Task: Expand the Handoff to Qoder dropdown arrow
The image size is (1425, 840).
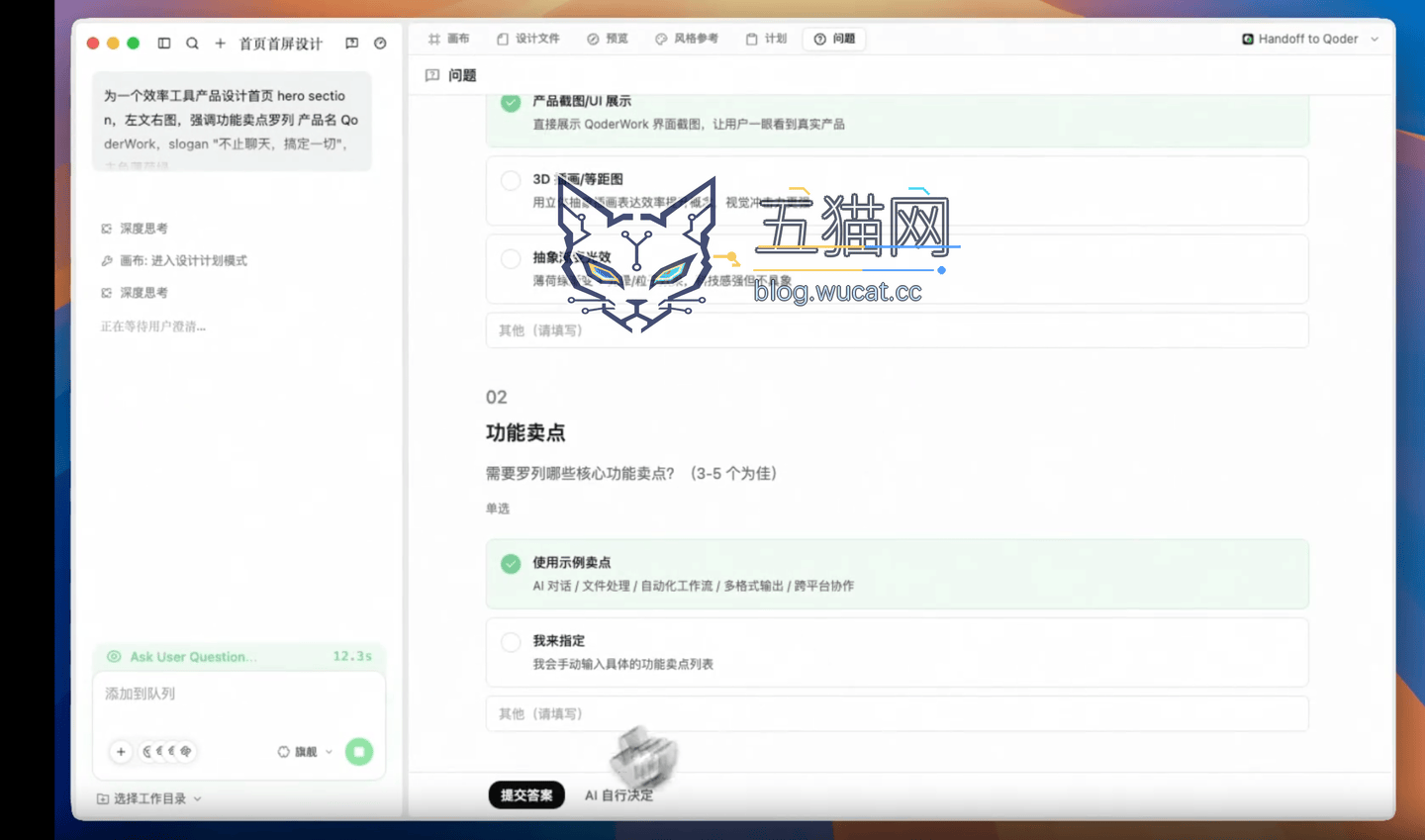Action: [1375, 40]
